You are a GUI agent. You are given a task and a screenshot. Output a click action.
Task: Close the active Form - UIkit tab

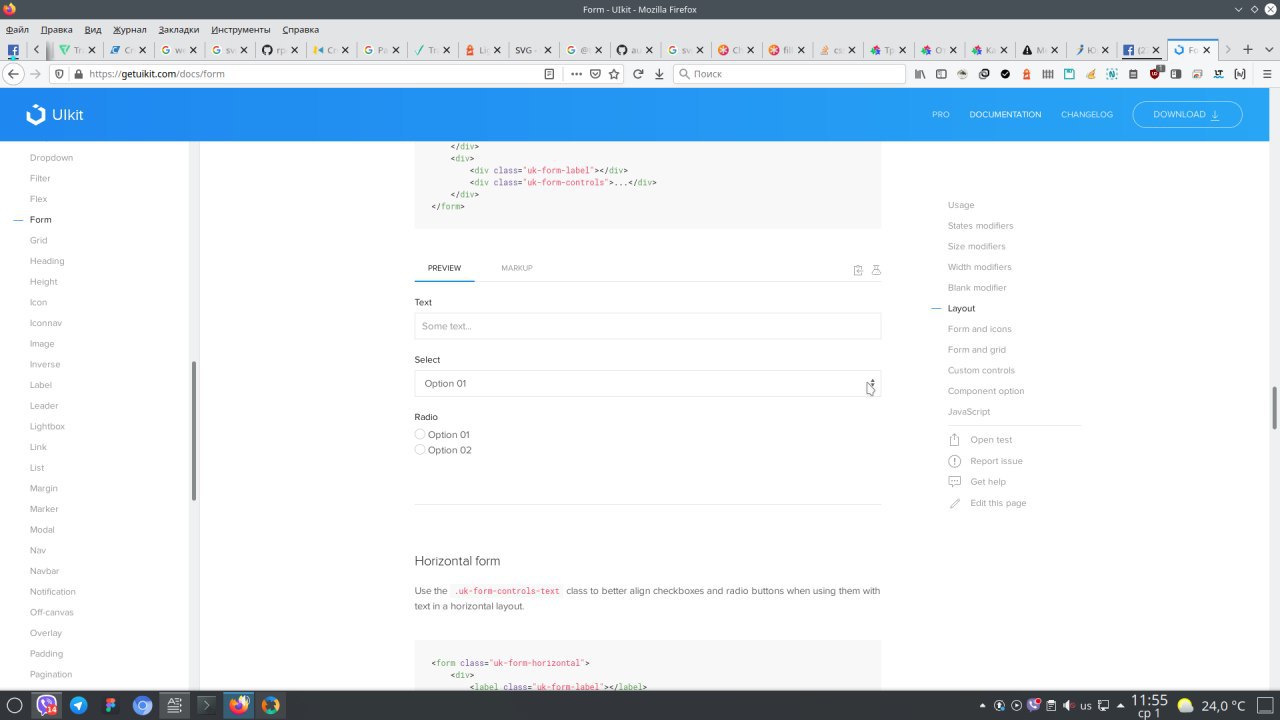coord(1208,50)
